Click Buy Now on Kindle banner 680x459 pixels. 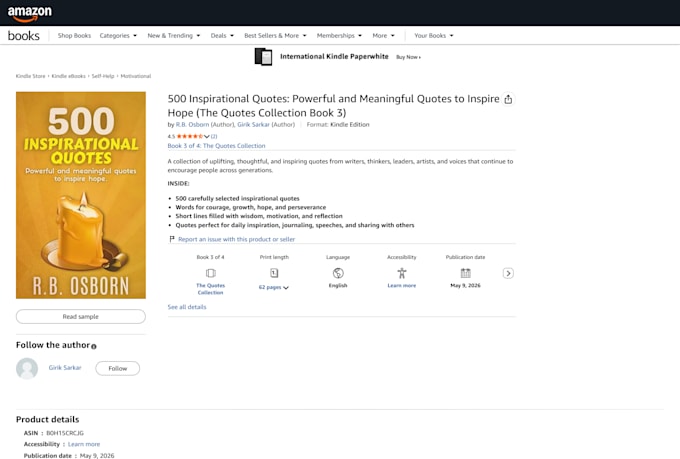(x=408, y=57)
